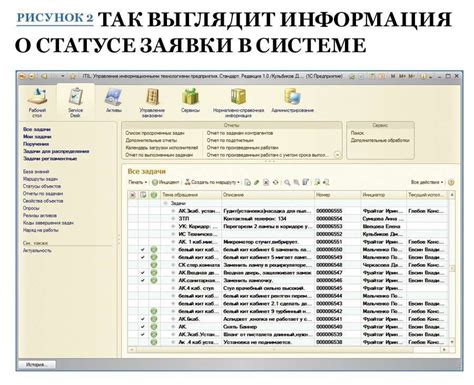Viewport: 474px width, 385px height.
Task: Expand tree node of row 000006555
Action: click(x=173, y=211)
